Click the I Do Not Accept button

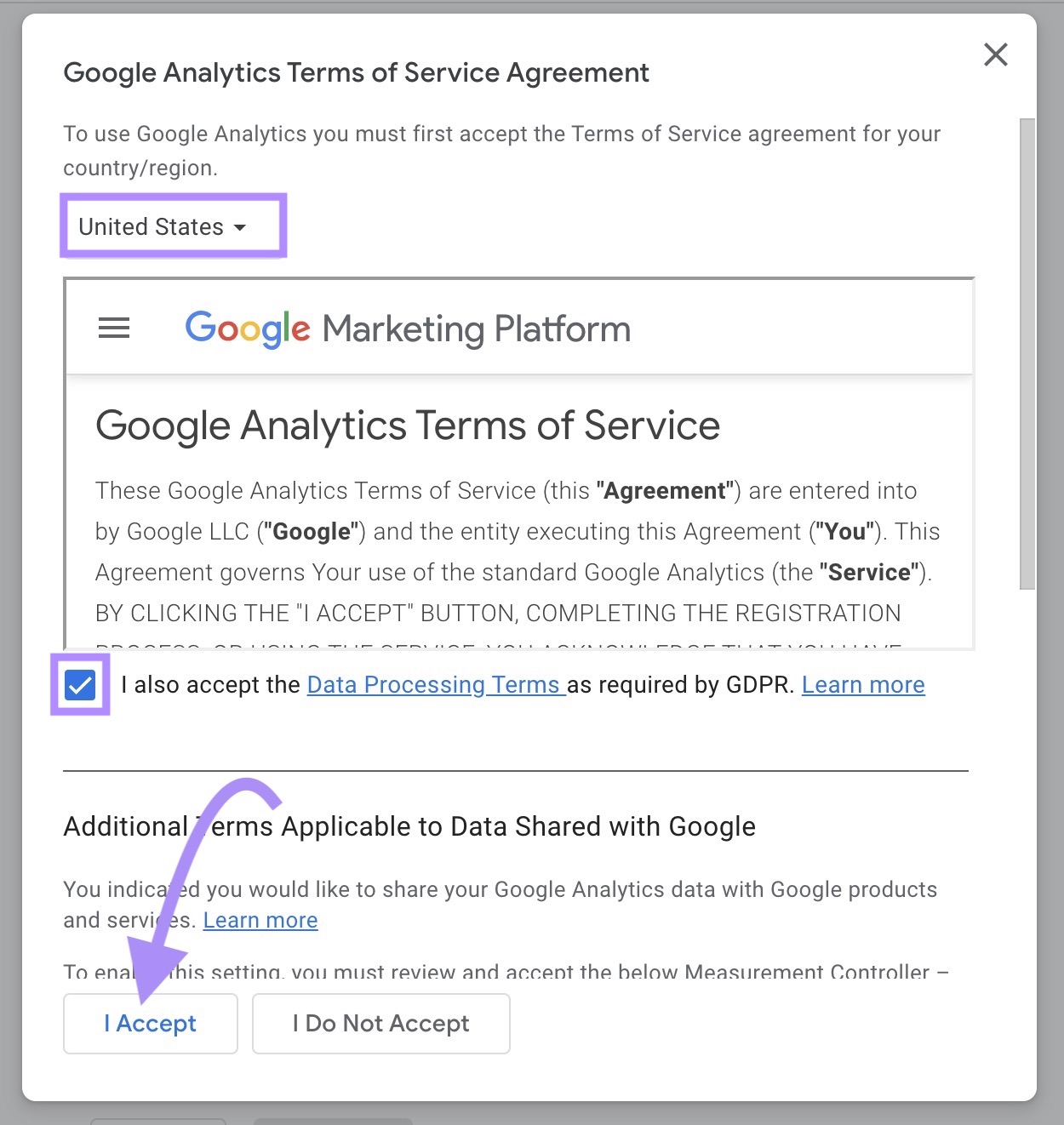(x=380, y=1023)
